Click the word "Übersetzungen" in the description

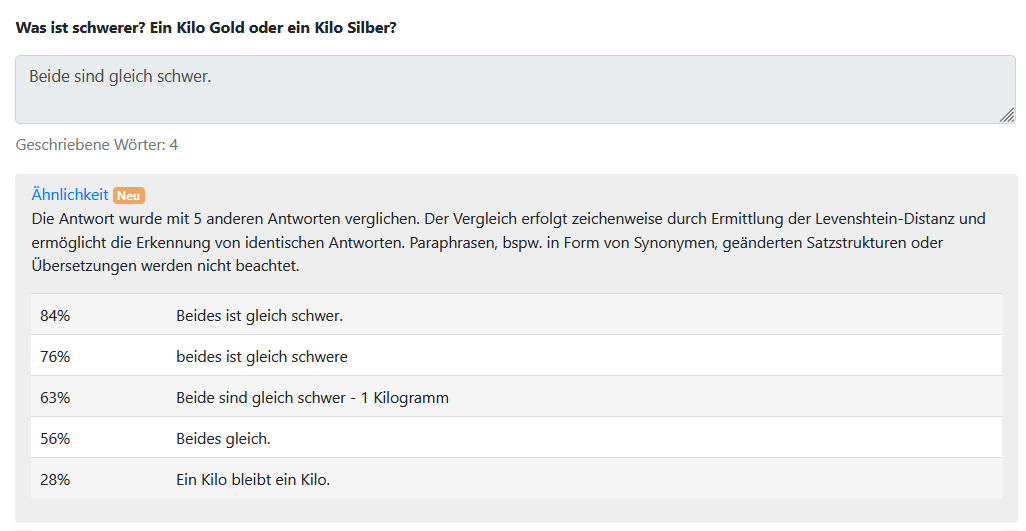pyautogui.click(x=80, y=266)
